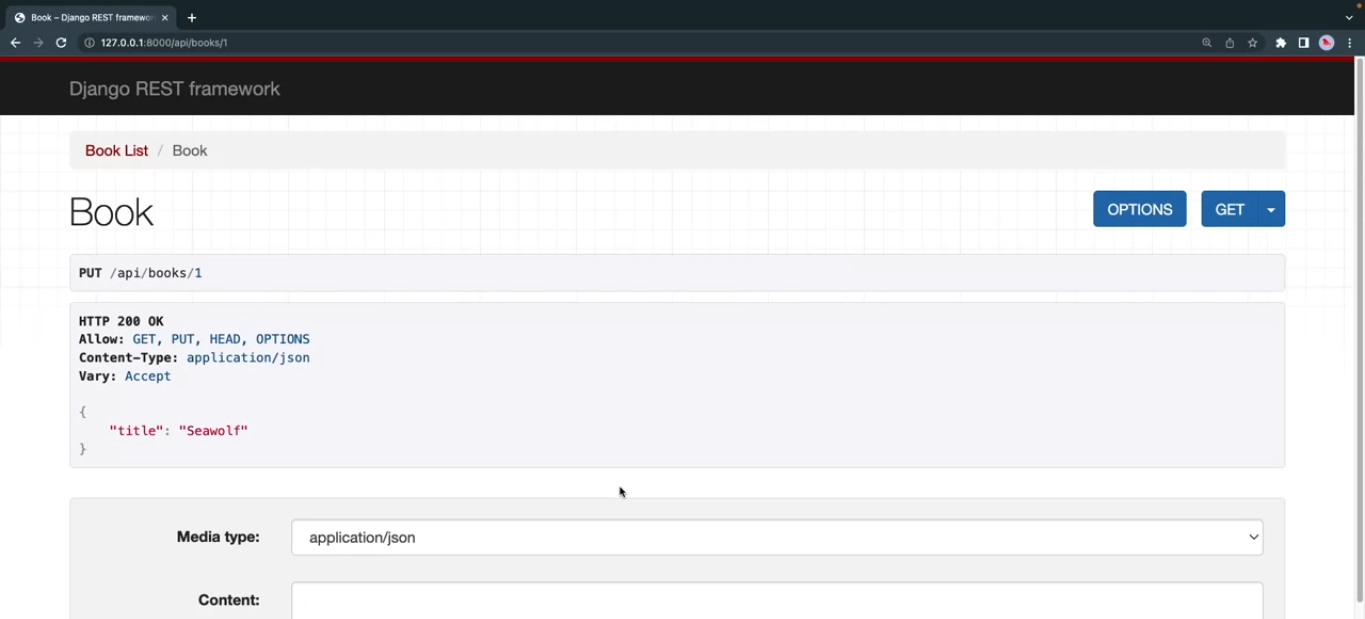
Task: Open the Chrome three-dot menu
Action: tap(1350, 43)
